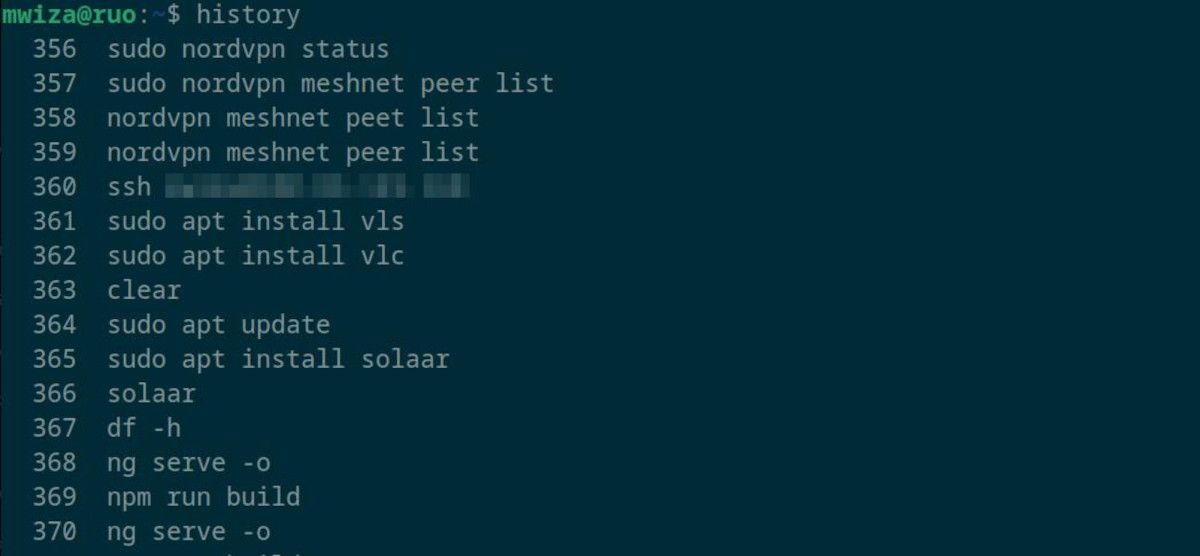Click the 'npm run build' command
The height and width of the screenshot is (556, 1200).
pyautogui.click(x=204, y=497)
